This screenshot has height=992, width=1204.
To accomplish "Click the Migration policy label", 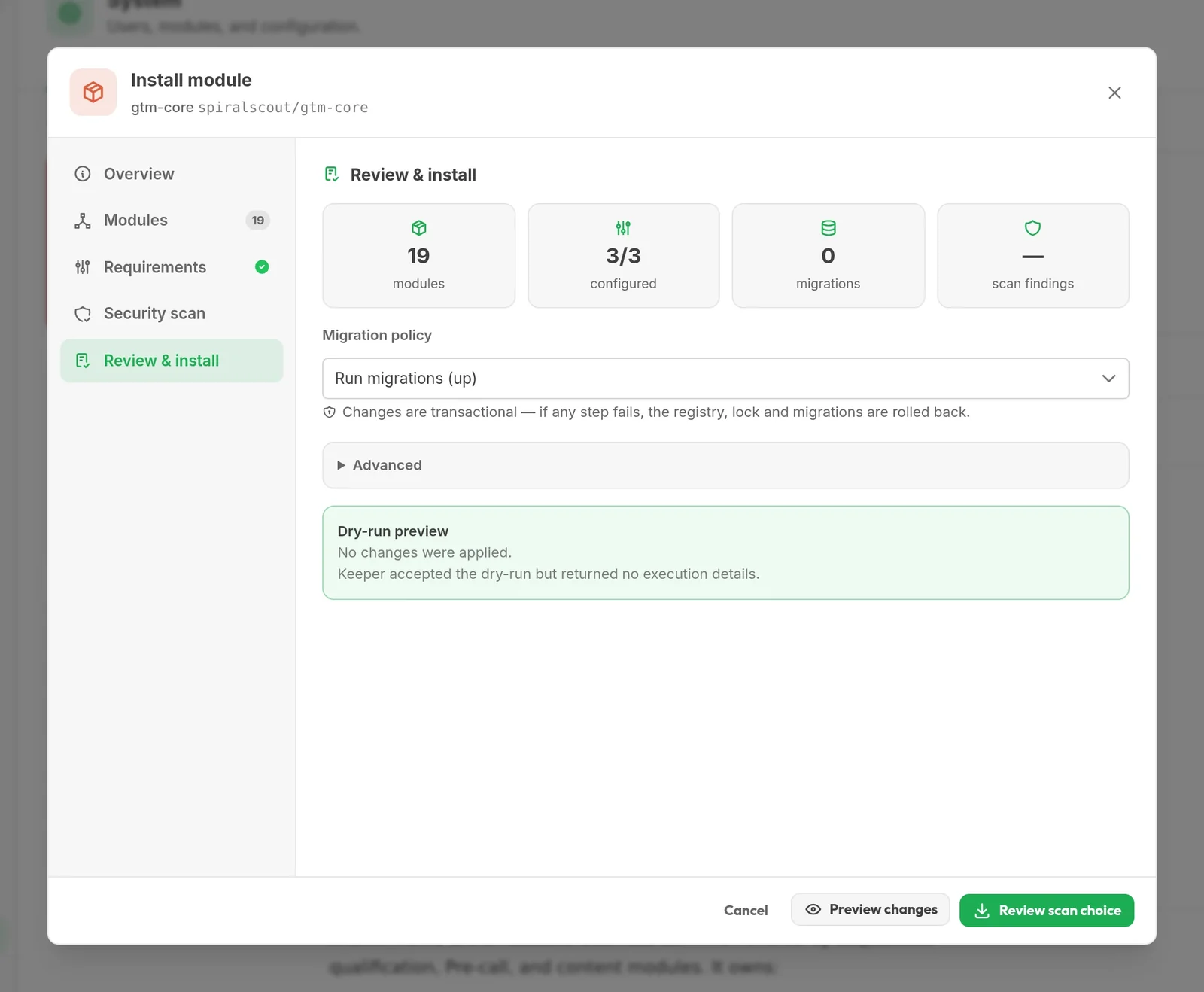I will pyautogui.click(x=377, y=336).
